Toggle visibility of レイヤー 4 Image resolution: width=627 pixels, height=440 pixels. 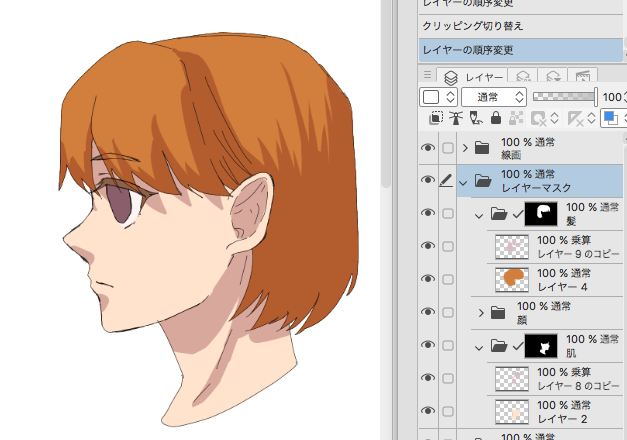click(429, 278)
